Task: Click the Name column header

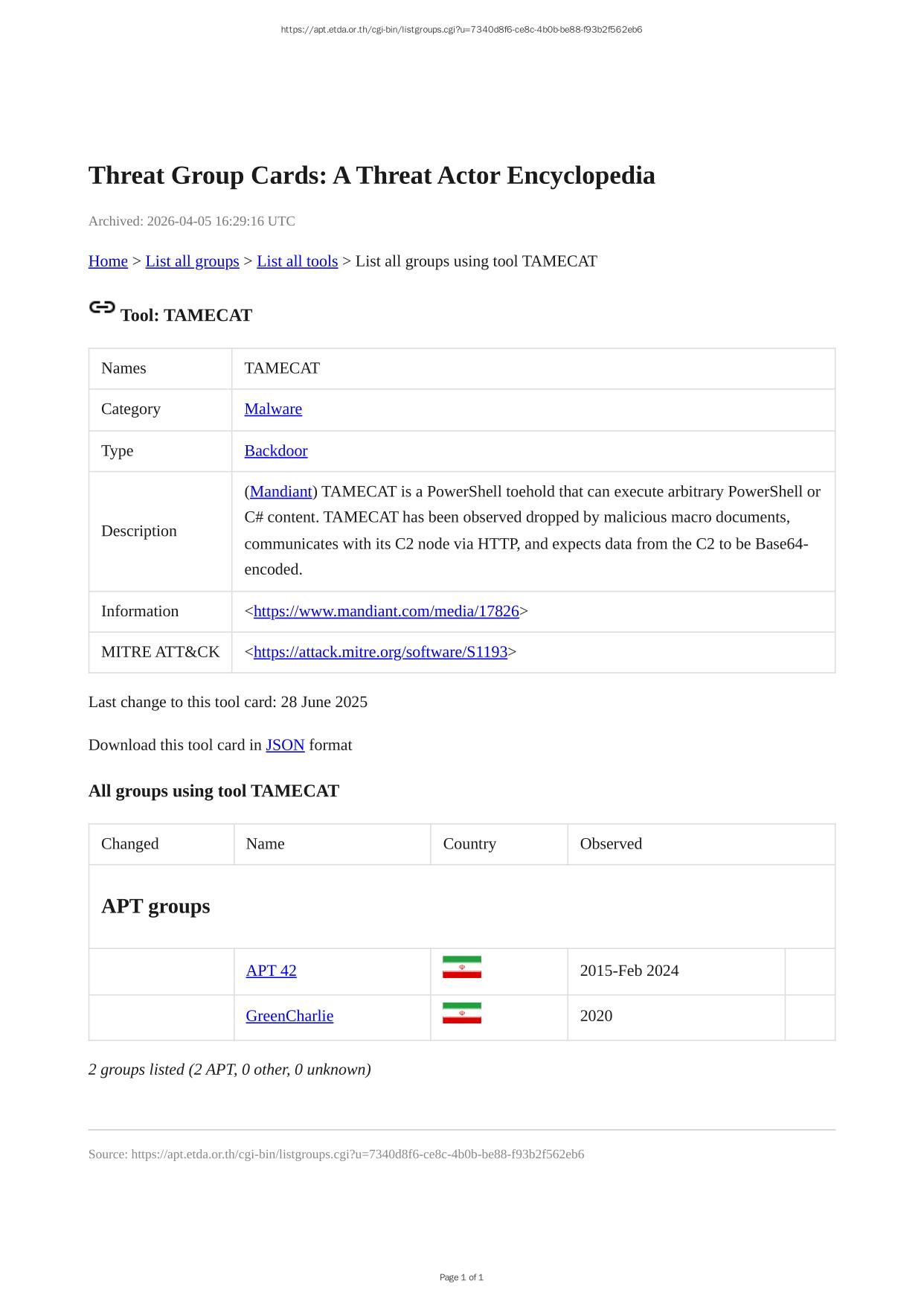Action: [265, 844]
